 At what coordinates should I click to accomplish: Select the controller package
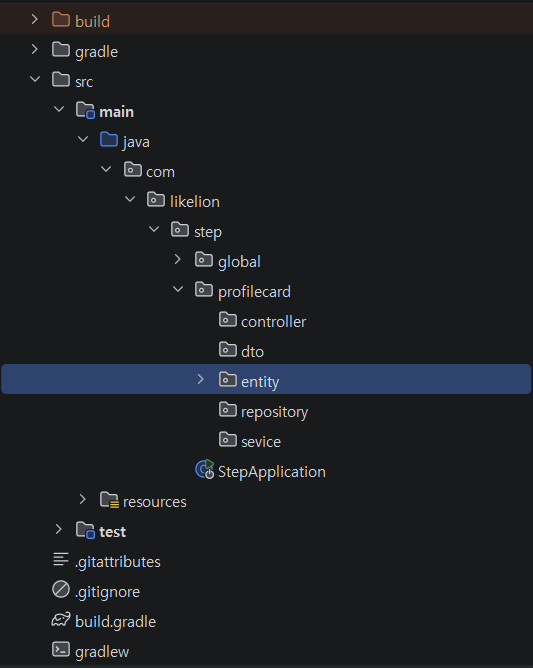pos(262,321)
